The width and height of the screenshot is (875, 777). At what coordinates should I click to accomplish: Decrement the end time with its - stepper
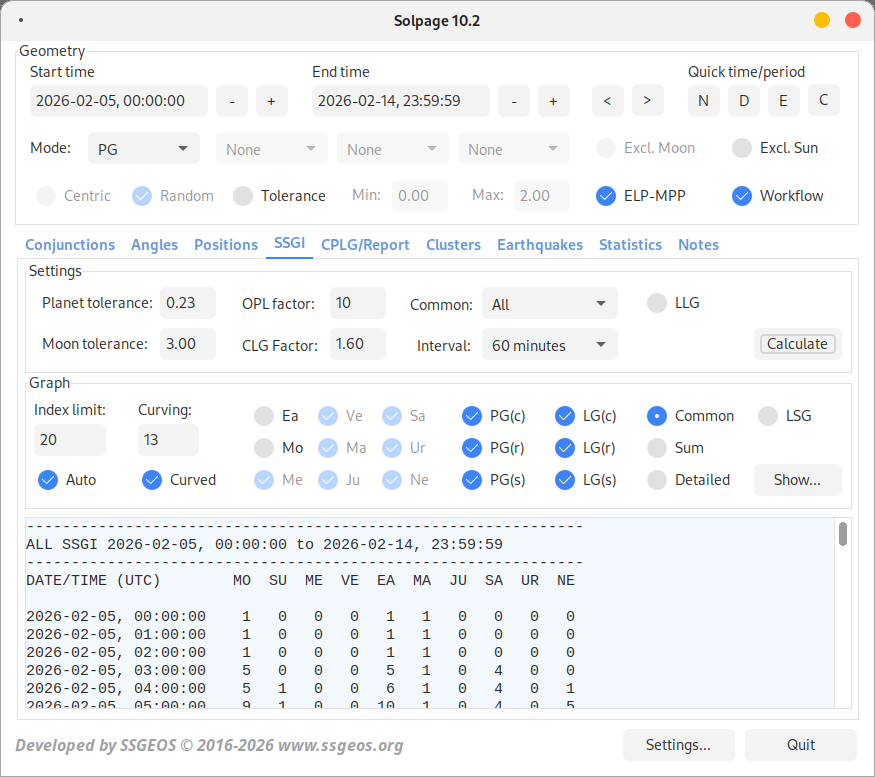[x=514, y=100]
